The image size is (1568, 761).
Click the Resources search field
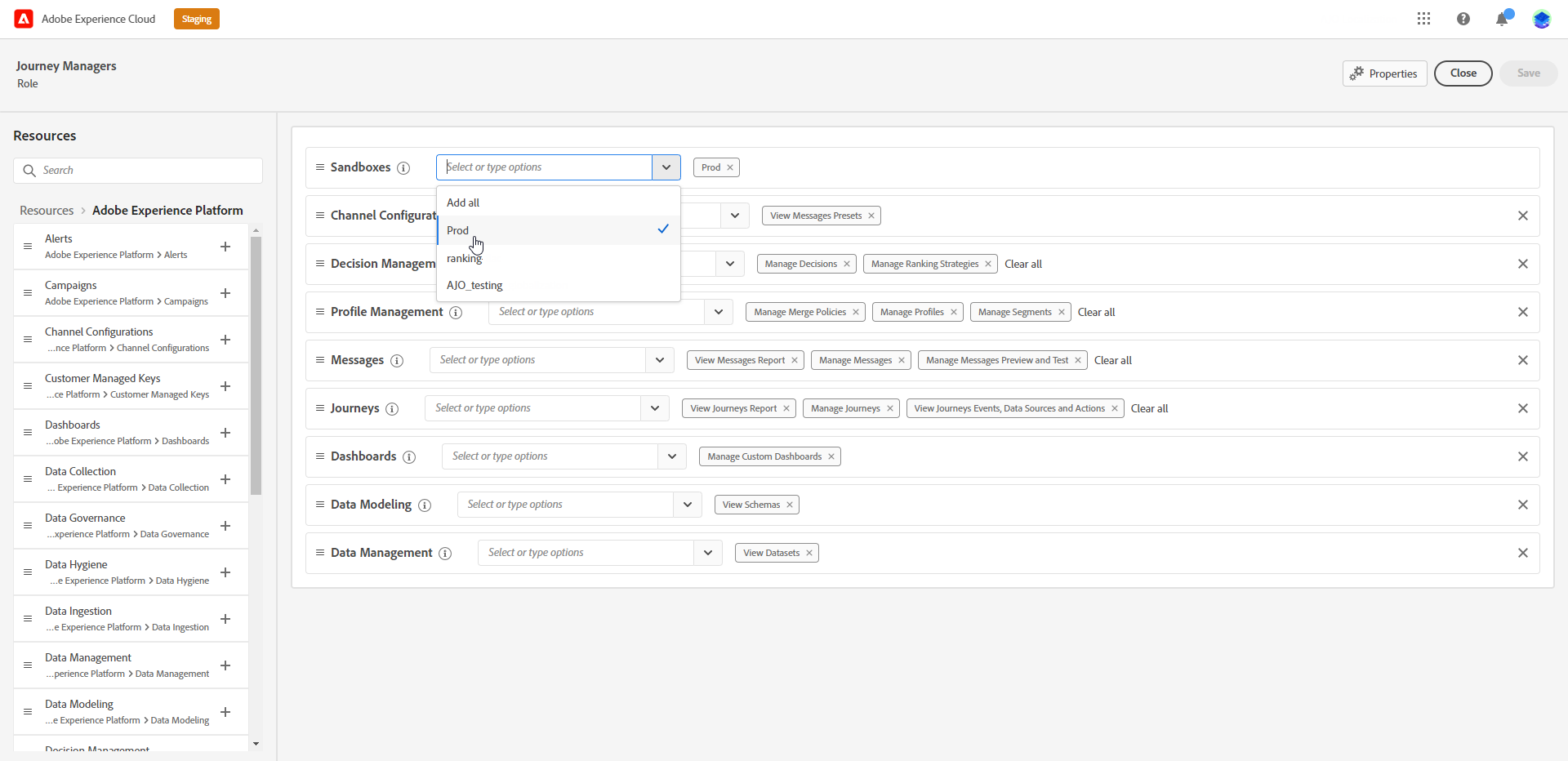click(138, 171)
